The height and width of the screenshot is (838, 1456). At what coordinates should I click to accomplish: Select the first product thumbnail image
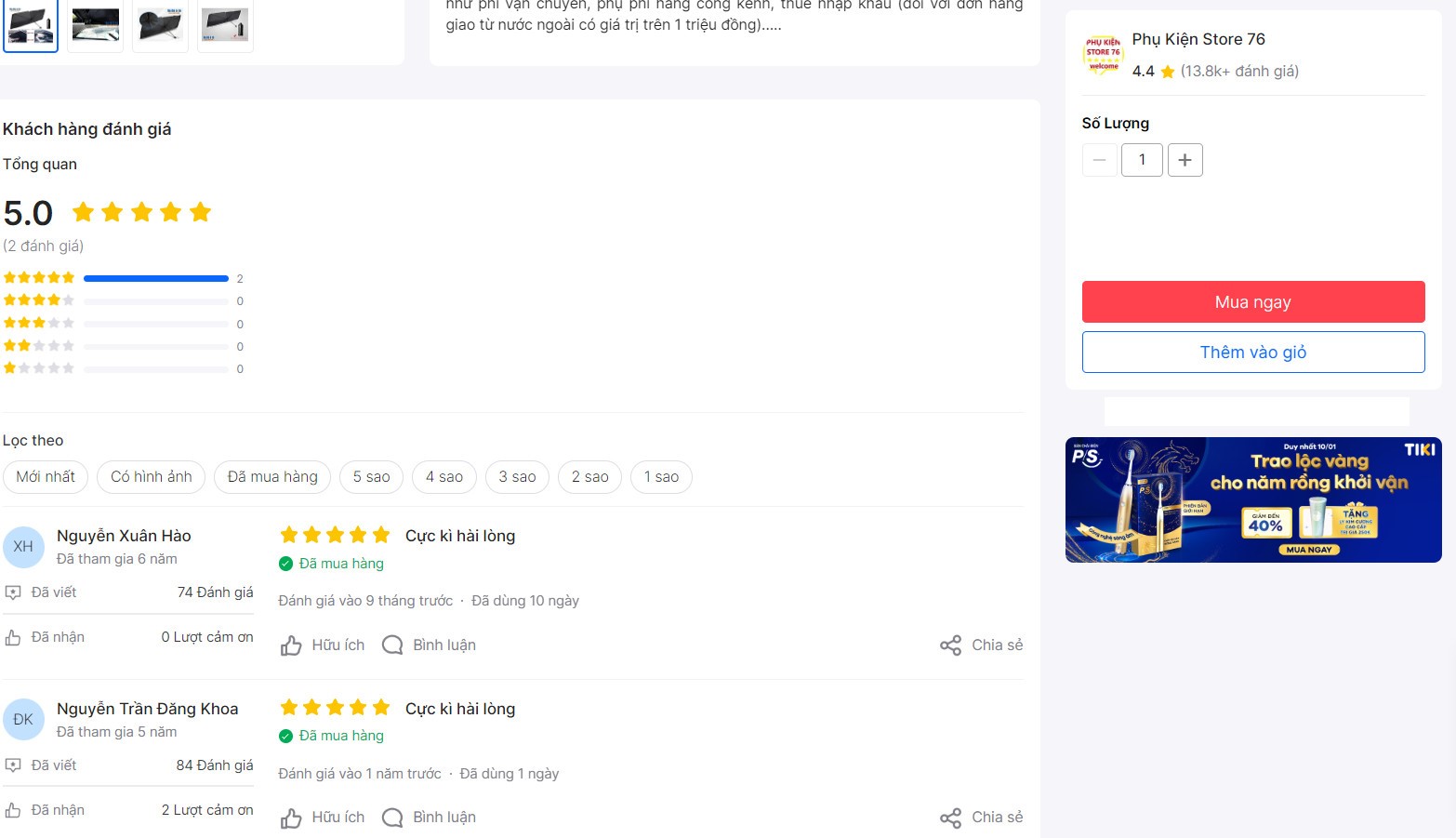(x=31, y=24)
